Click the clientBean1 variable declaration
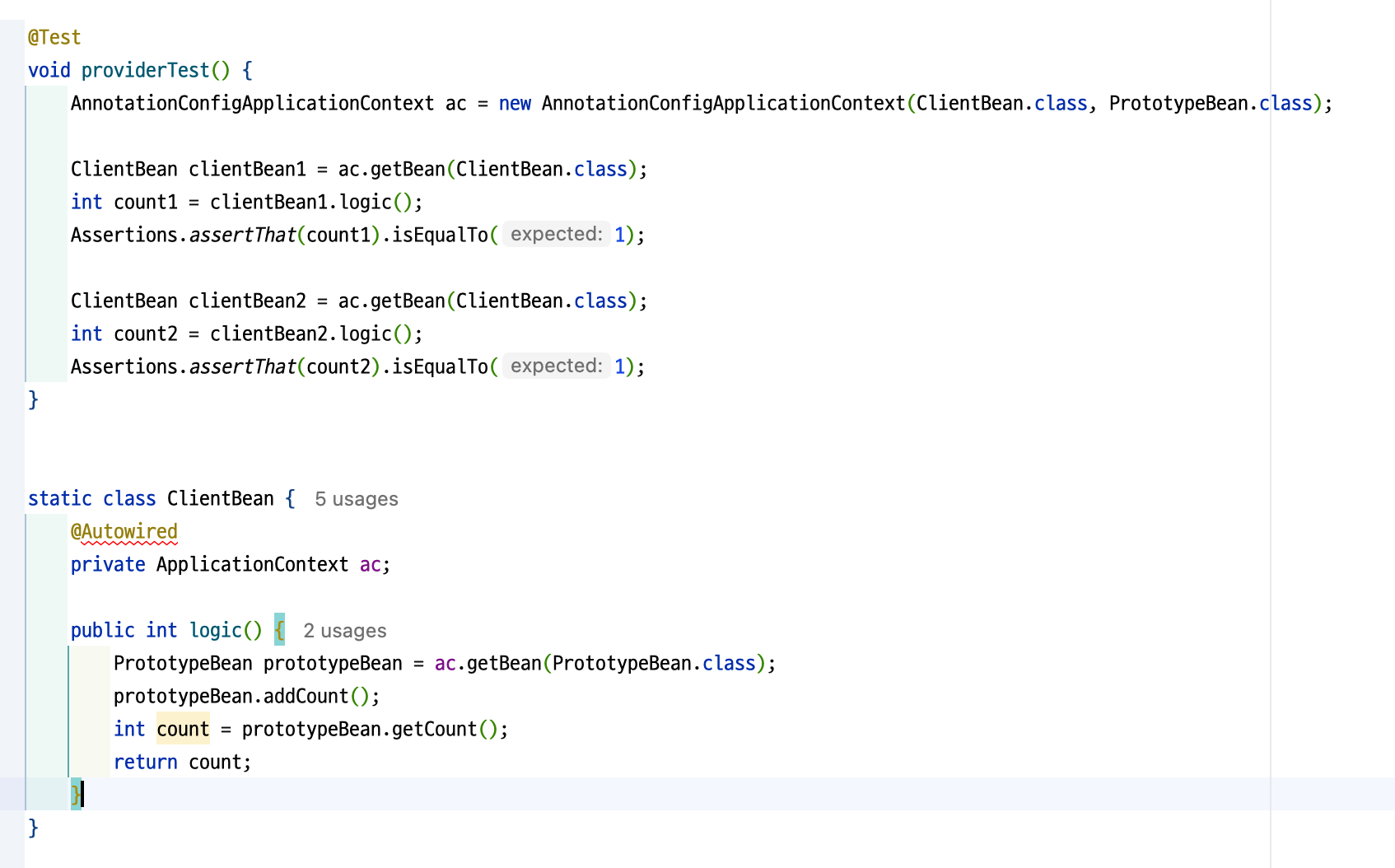Image resolution: width=1395 pixels, height=868 pixels. click(x=247, y=170)
